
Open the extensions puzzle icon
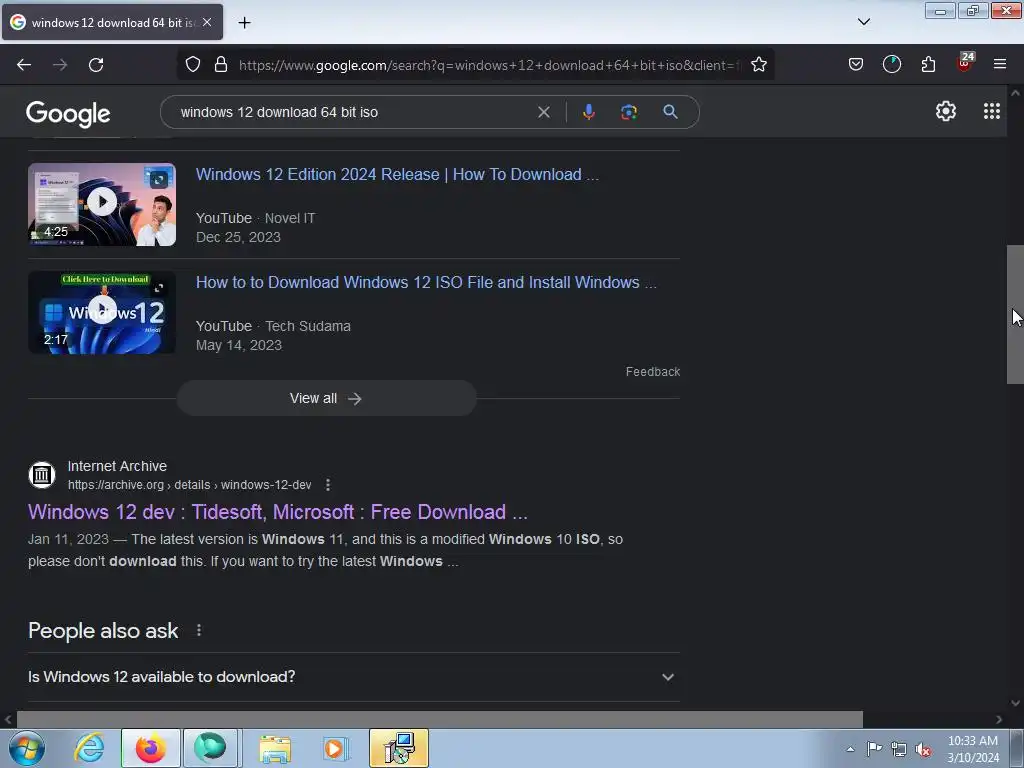click(928, 64)
